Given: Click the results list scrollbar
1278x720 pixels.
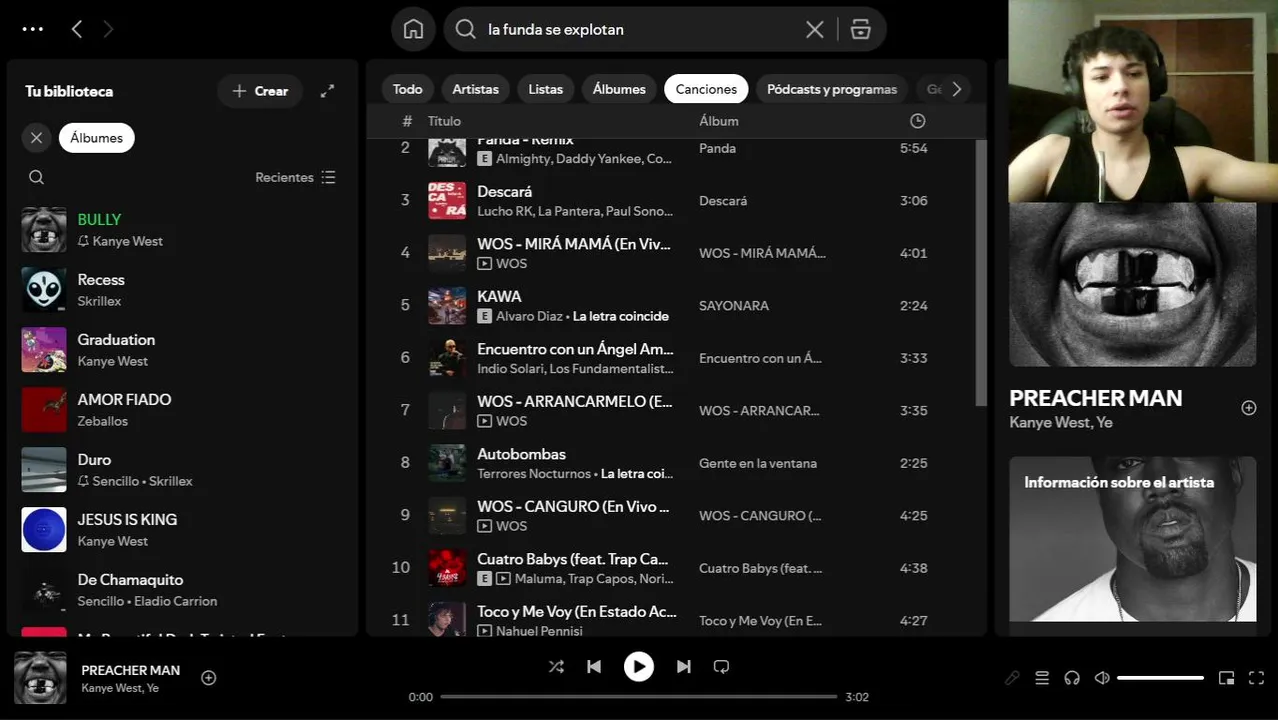Looking at the screenshot, I should click(981, 272).
